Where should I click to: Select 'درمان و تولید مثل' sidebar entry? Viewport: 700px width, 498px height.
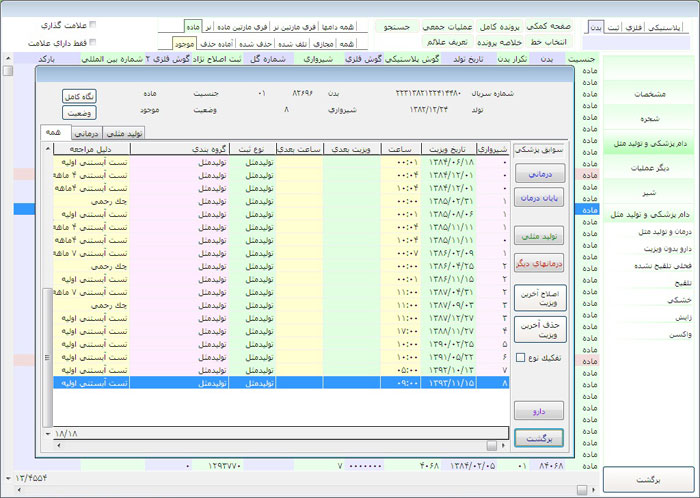click(664, 232)
